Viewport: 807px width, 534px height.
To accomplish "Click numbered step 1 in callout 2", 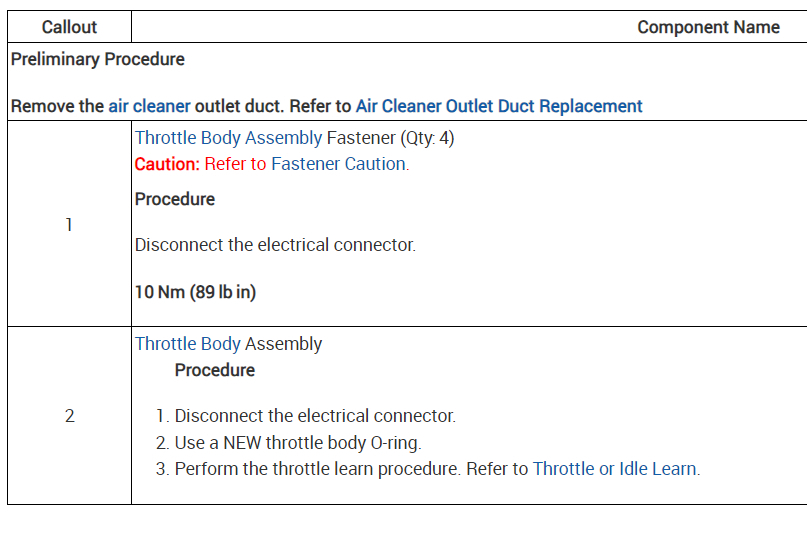I will pyautogui.click(x=314, y=416).
